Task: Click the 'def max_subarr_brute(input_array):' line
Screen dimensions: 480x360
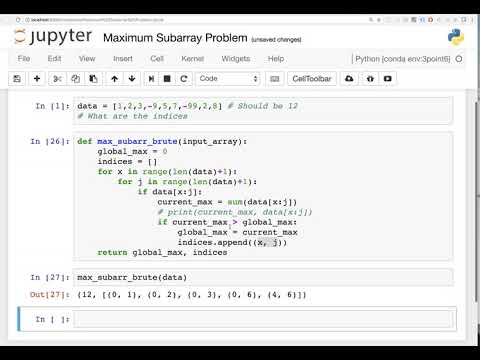Action: click(x=162, y=141)
